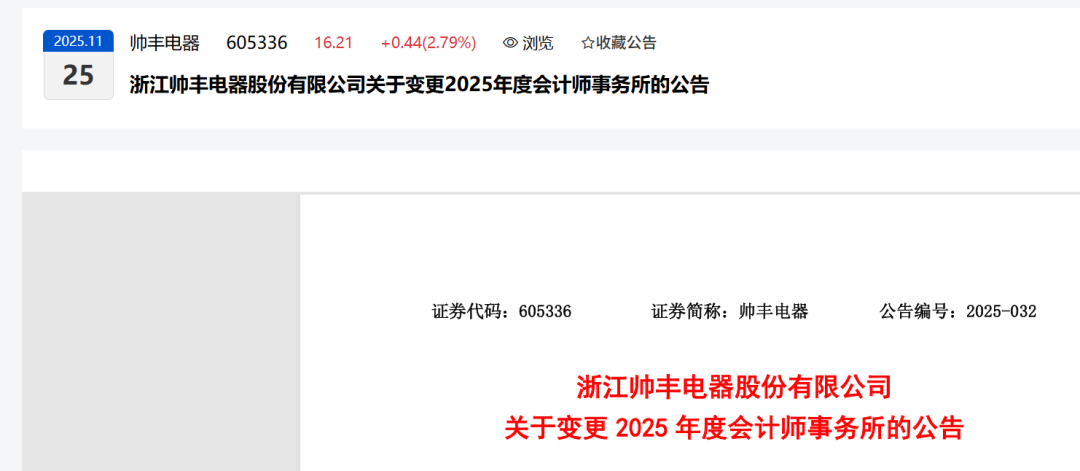
Task: Click red subtitle 关于变更 2025 年度会计师事务所的公告
Action: (734, 429)
